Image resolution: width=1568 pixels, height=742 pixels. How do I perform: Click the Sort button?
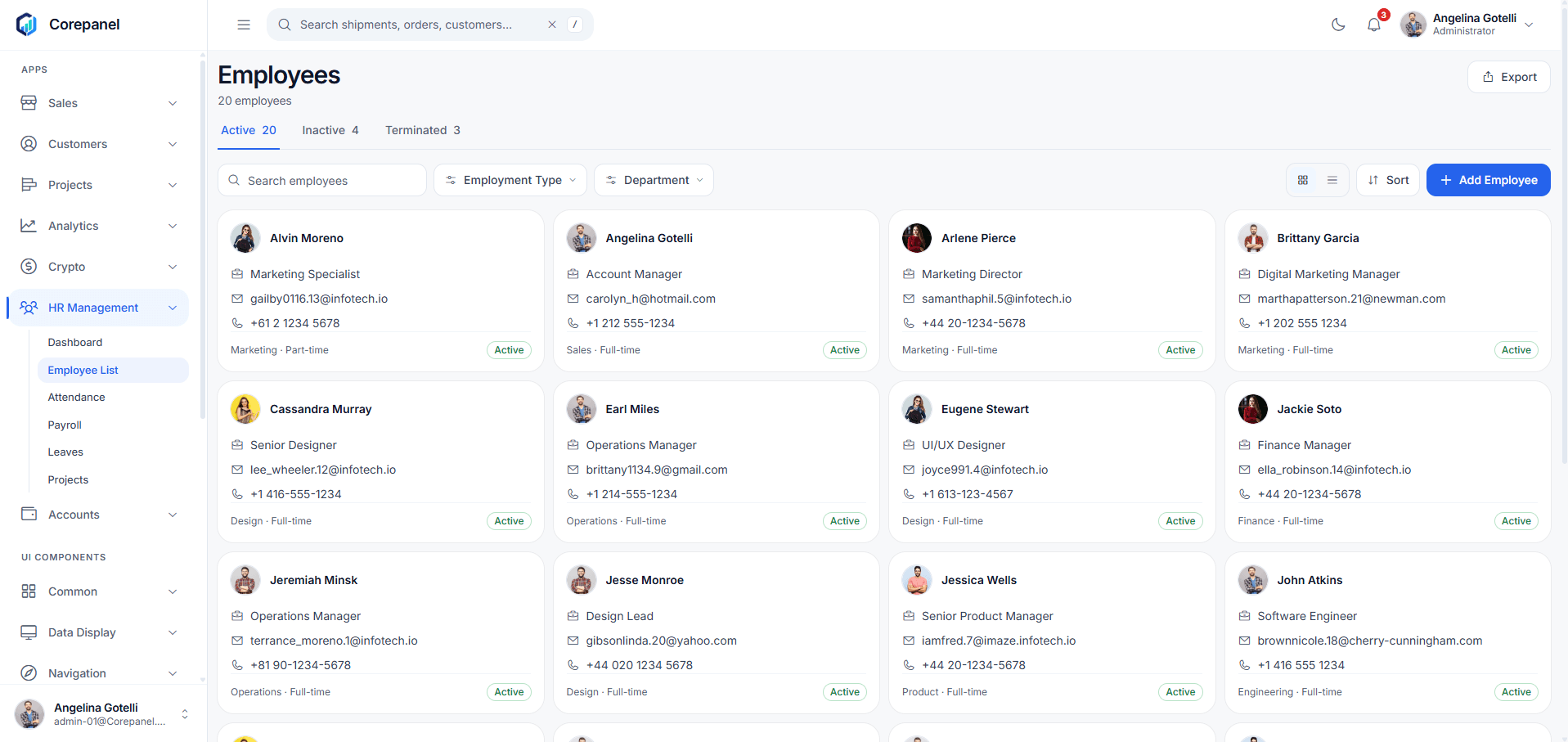point(1388,180)
